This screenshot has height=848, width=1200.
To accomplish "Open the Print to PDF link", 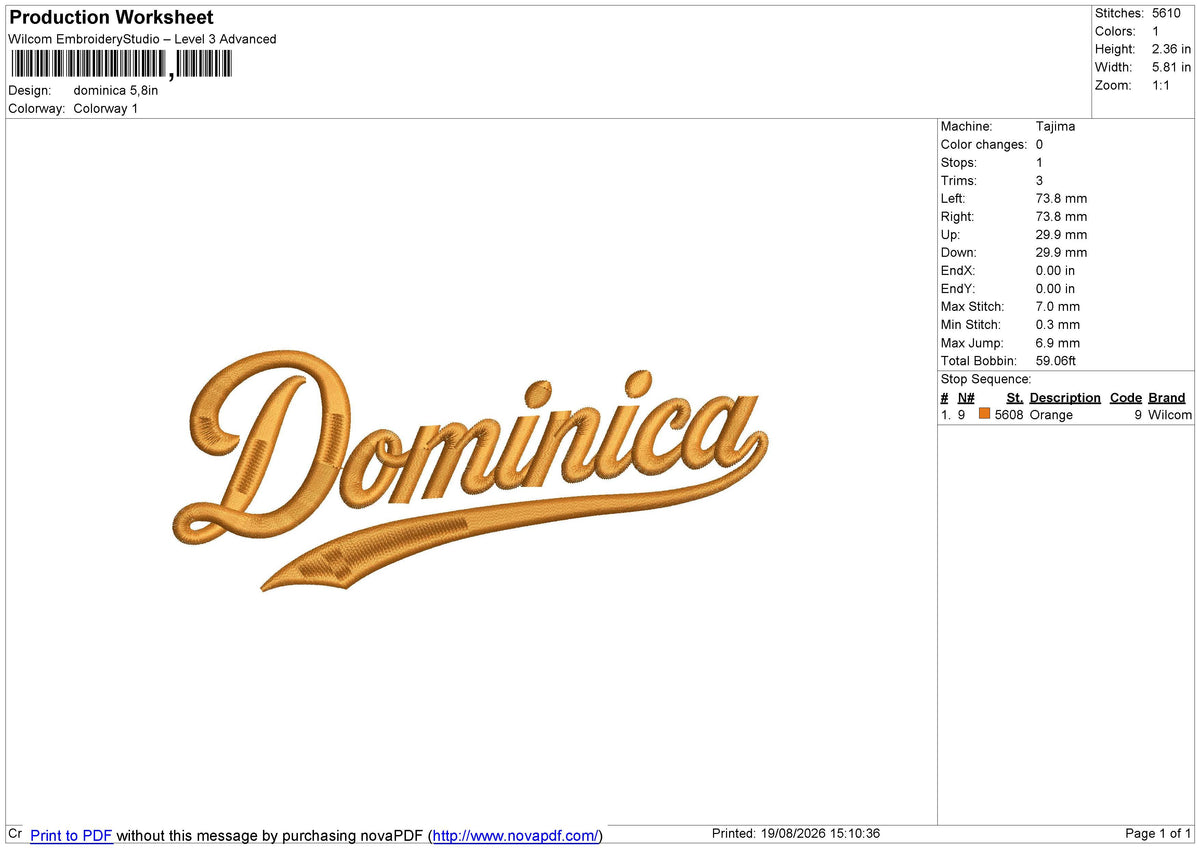I will pos(71,835).
